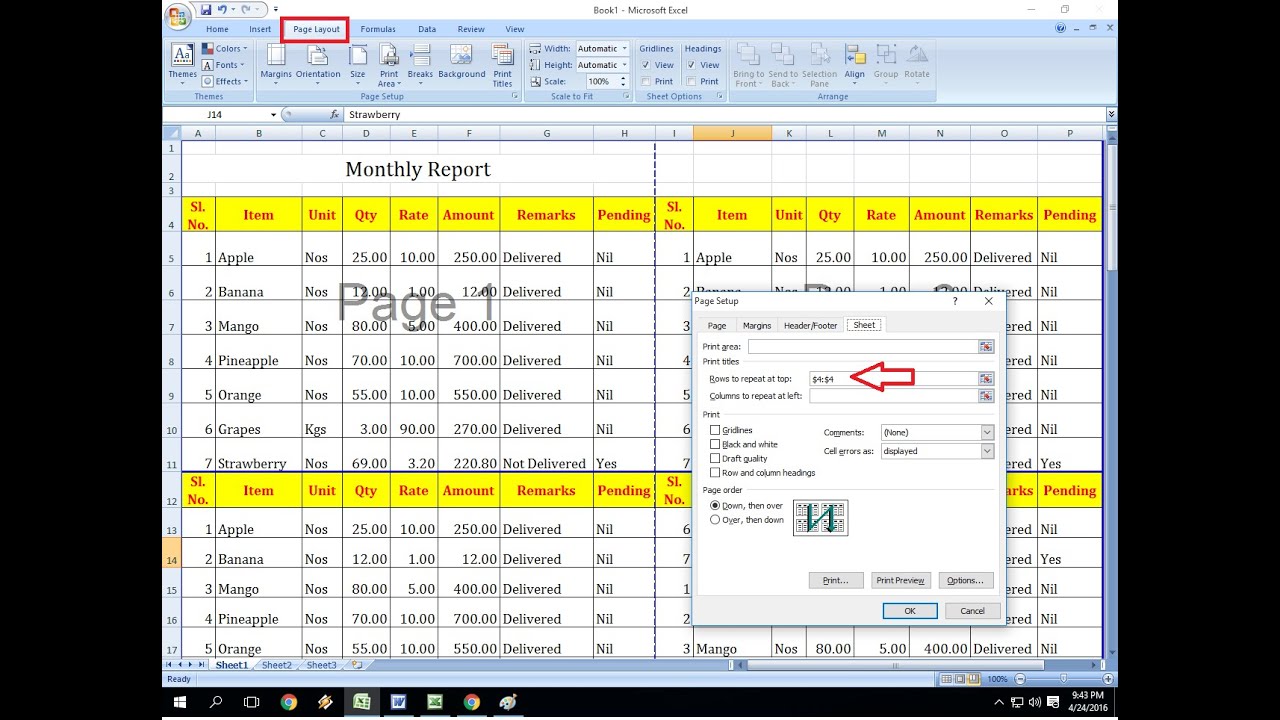Viewport: 1280px width, 720px height.
Task: Switch to Normal view in status bar
Action: coord(946,679)
